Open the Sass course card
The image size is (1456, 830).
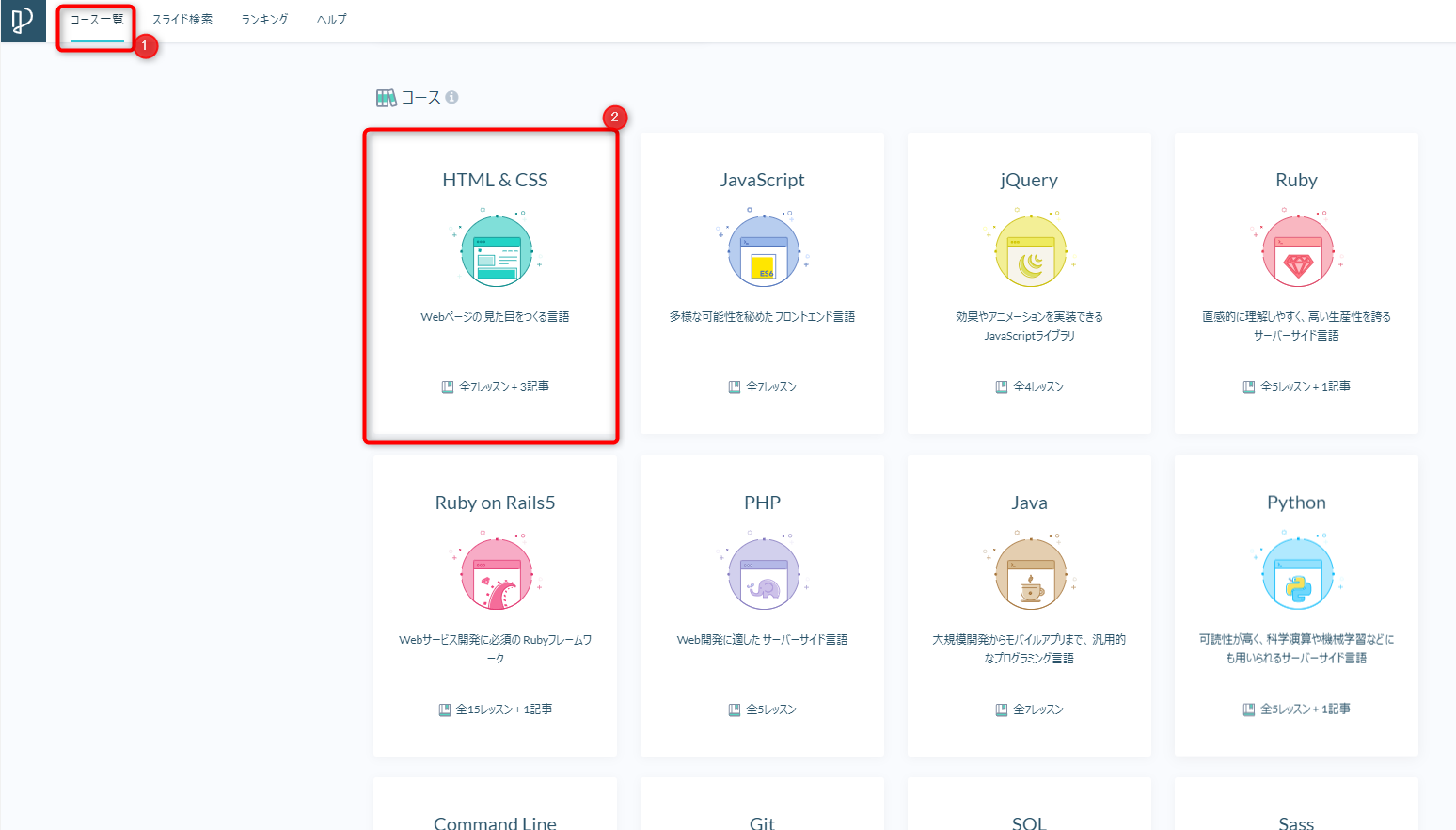pyautogui.click(x=1297, y=806)
